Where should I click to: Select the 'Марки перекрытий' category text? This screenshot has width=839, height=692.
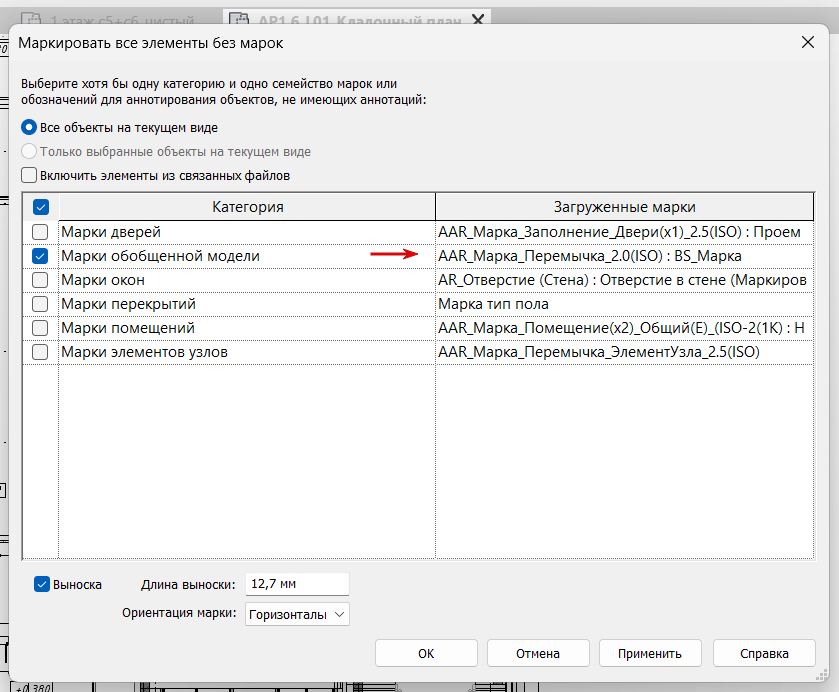128,304
